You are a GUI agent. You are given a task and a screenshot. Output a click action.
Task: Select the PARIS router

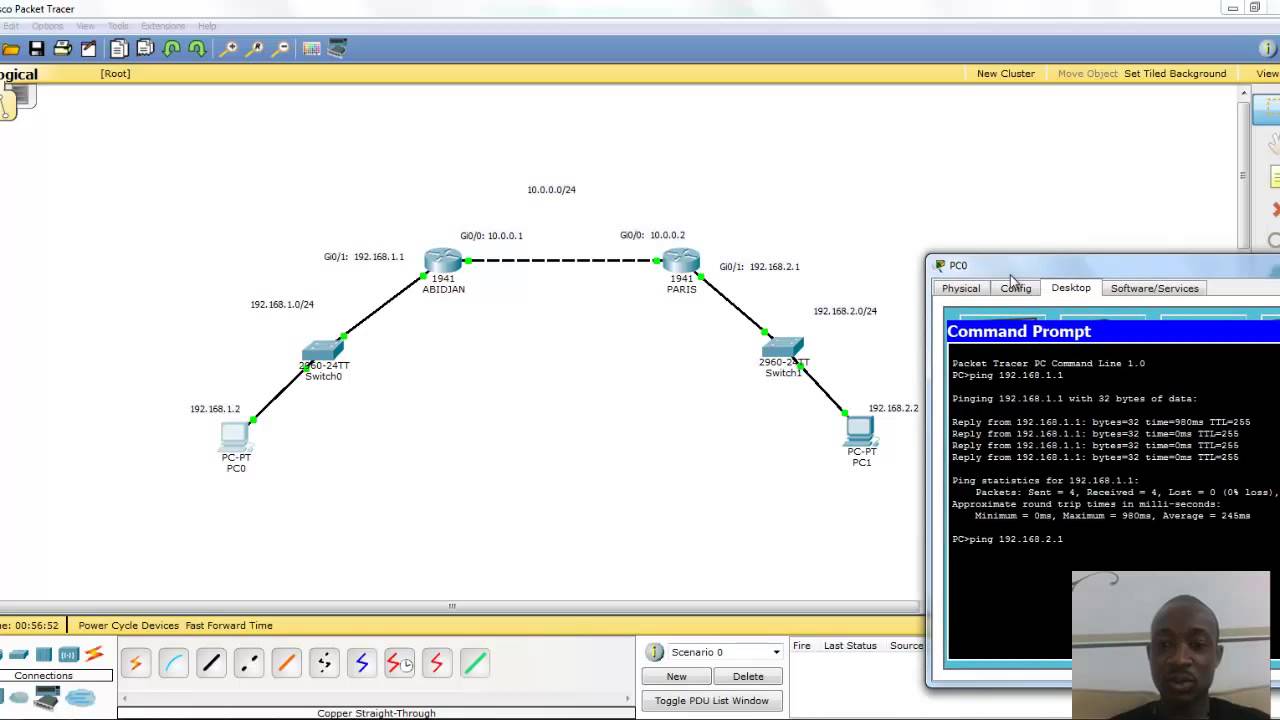[681, 262]
